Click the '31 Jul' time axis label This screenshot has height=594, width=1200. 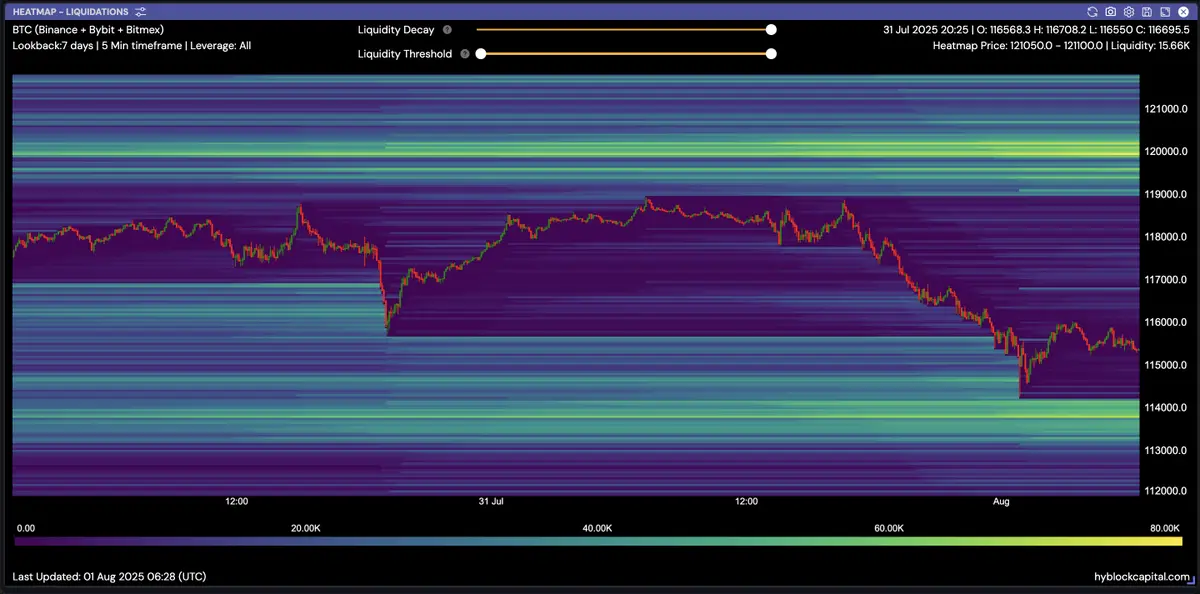tap(491, 501)
